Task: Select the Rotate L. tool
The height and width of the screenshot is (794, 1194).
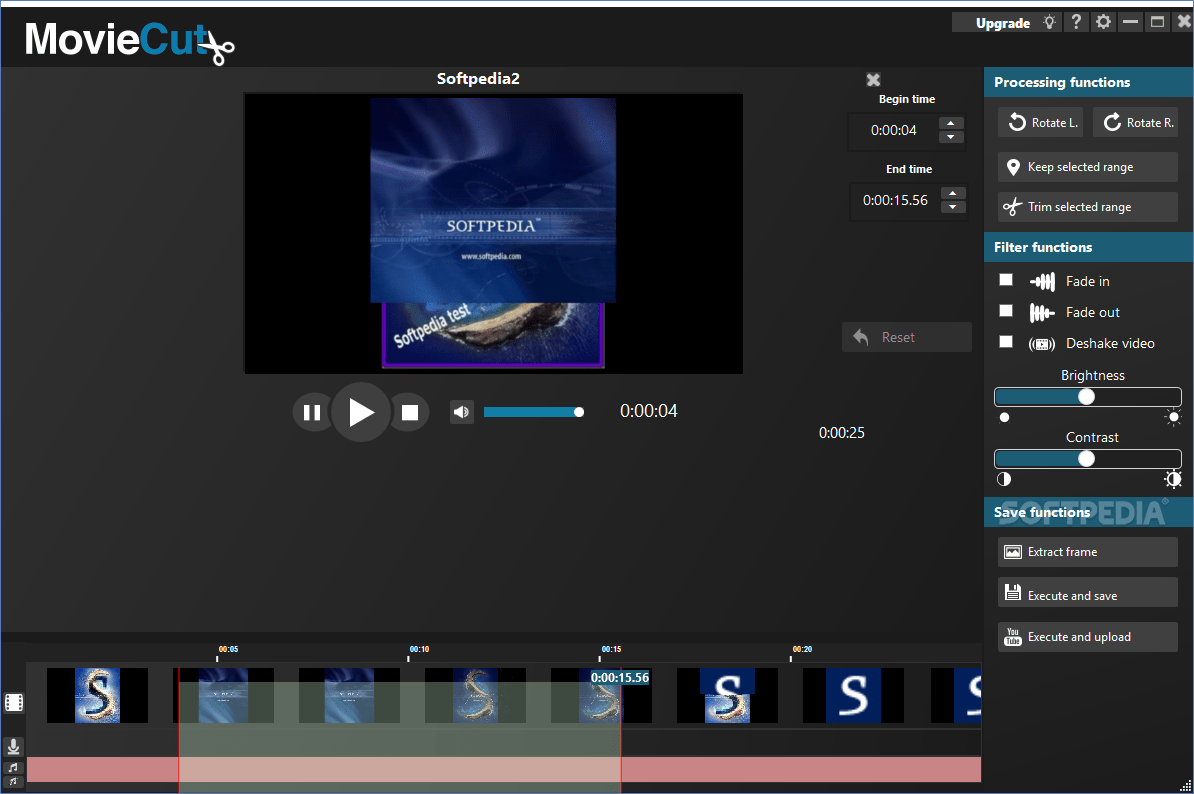Action: (x=1040, y=122)
